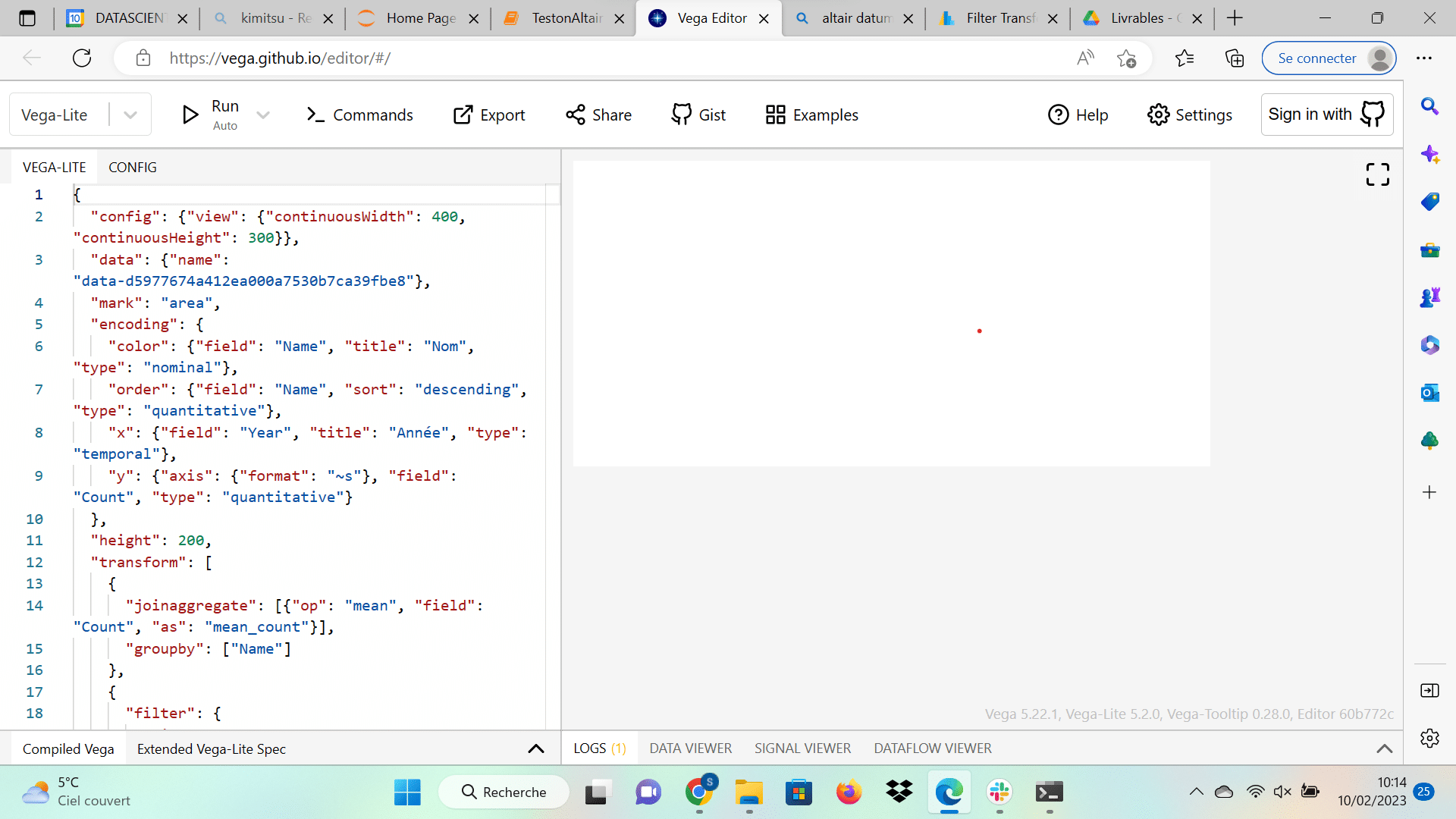Open the Share dialog

598,115
